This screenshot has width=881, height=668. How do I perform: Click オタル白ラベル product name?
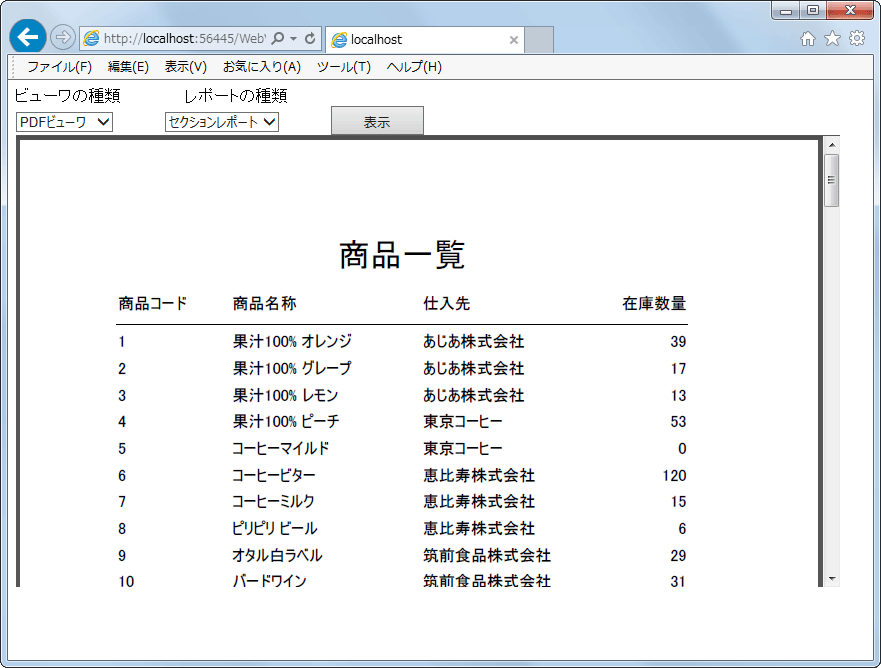point(277,555)
